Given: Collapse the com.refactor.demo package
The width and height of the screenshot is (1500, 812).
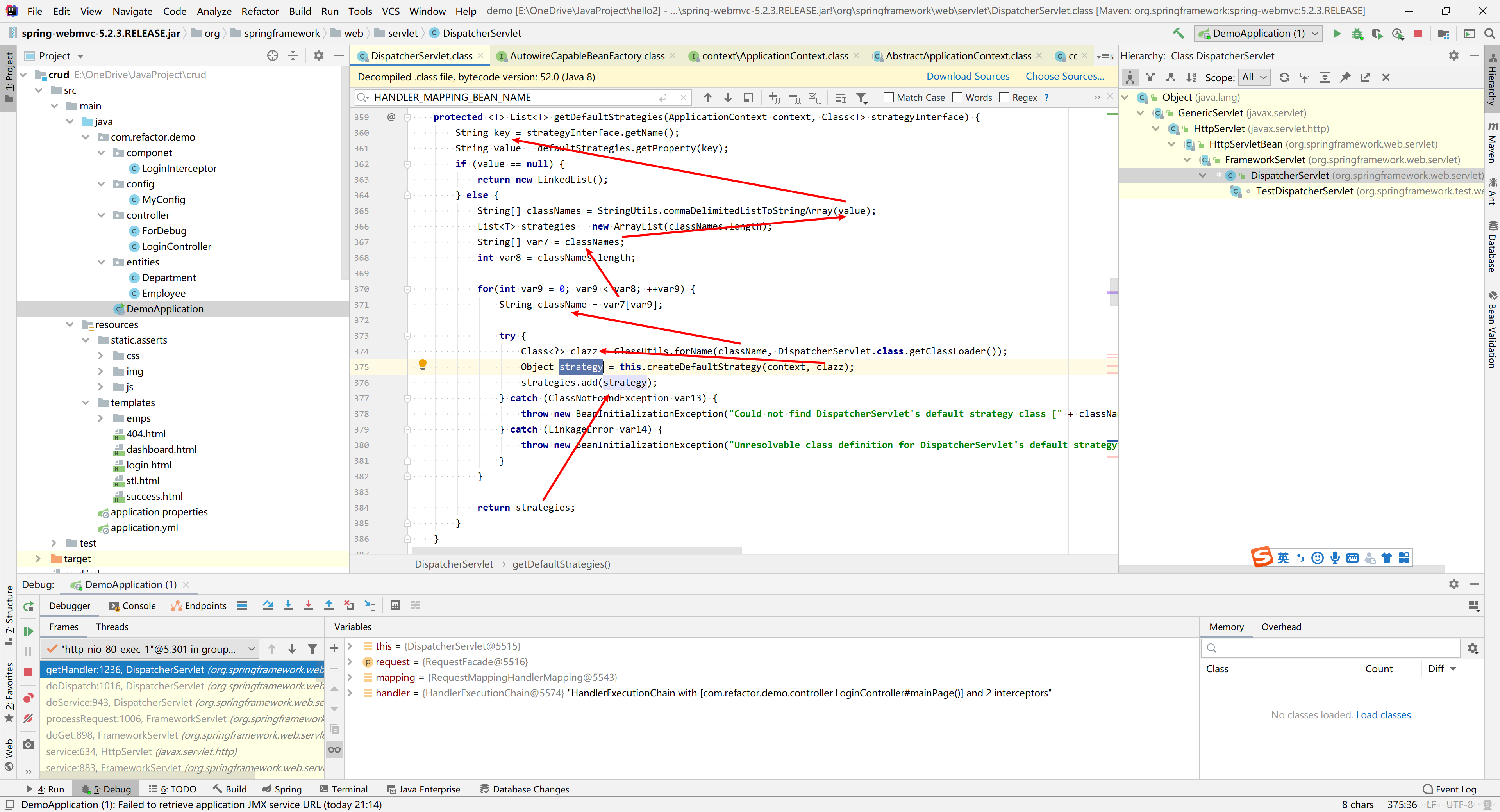Looking at the screenshot, I should (86, 137).
